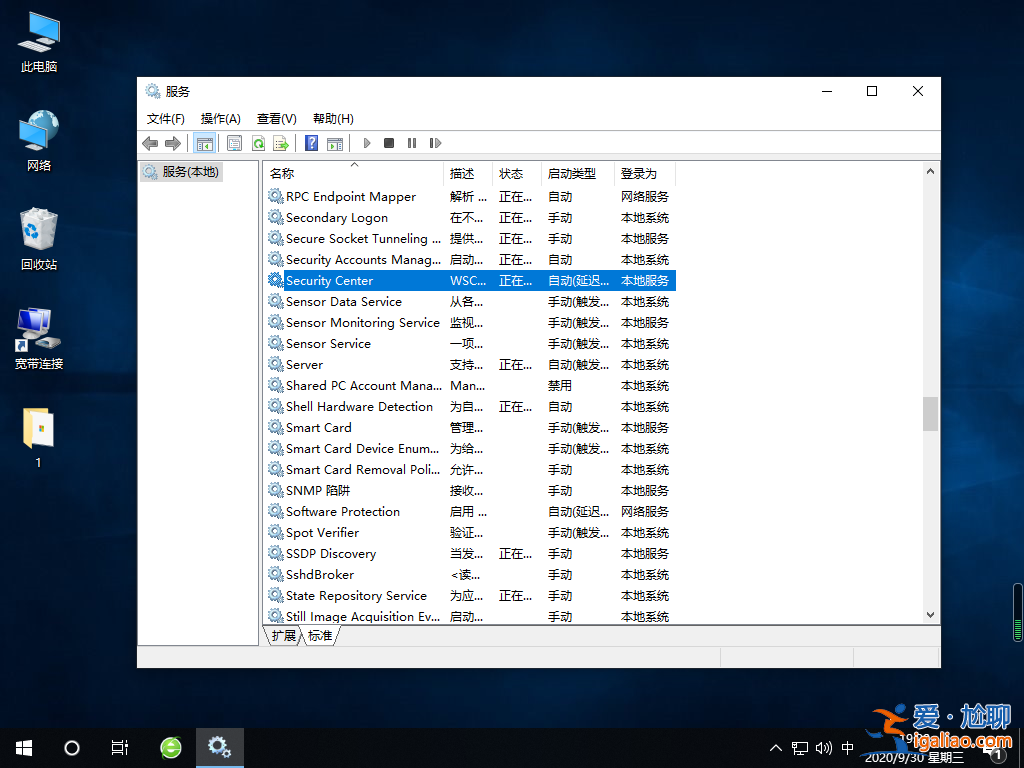
Task: Click the restart service toolbar icon
Action: pyautogui.click(x=437, y=143)
